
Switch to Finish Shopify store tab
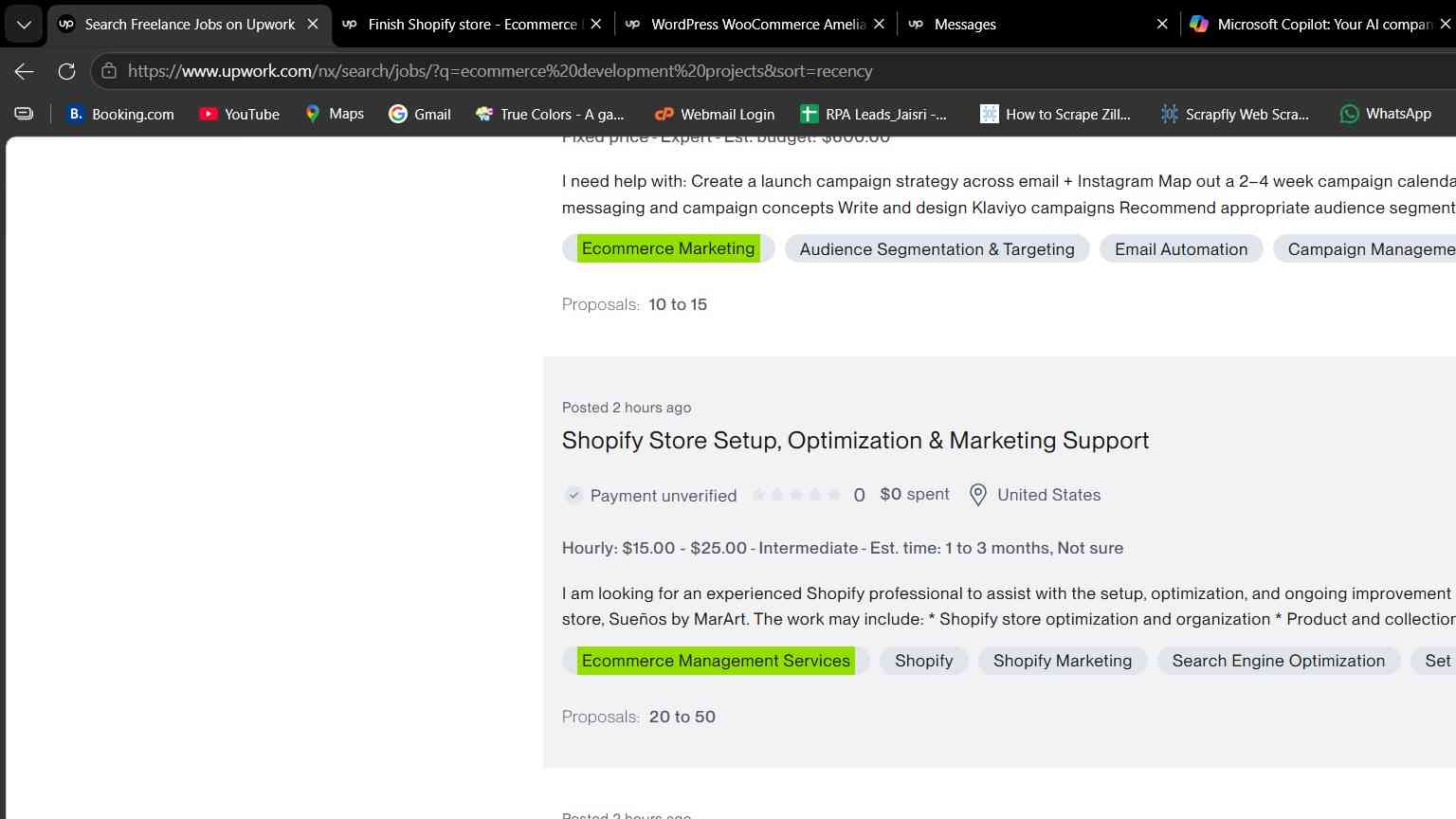pyautogui.click(x=472, y=25)
